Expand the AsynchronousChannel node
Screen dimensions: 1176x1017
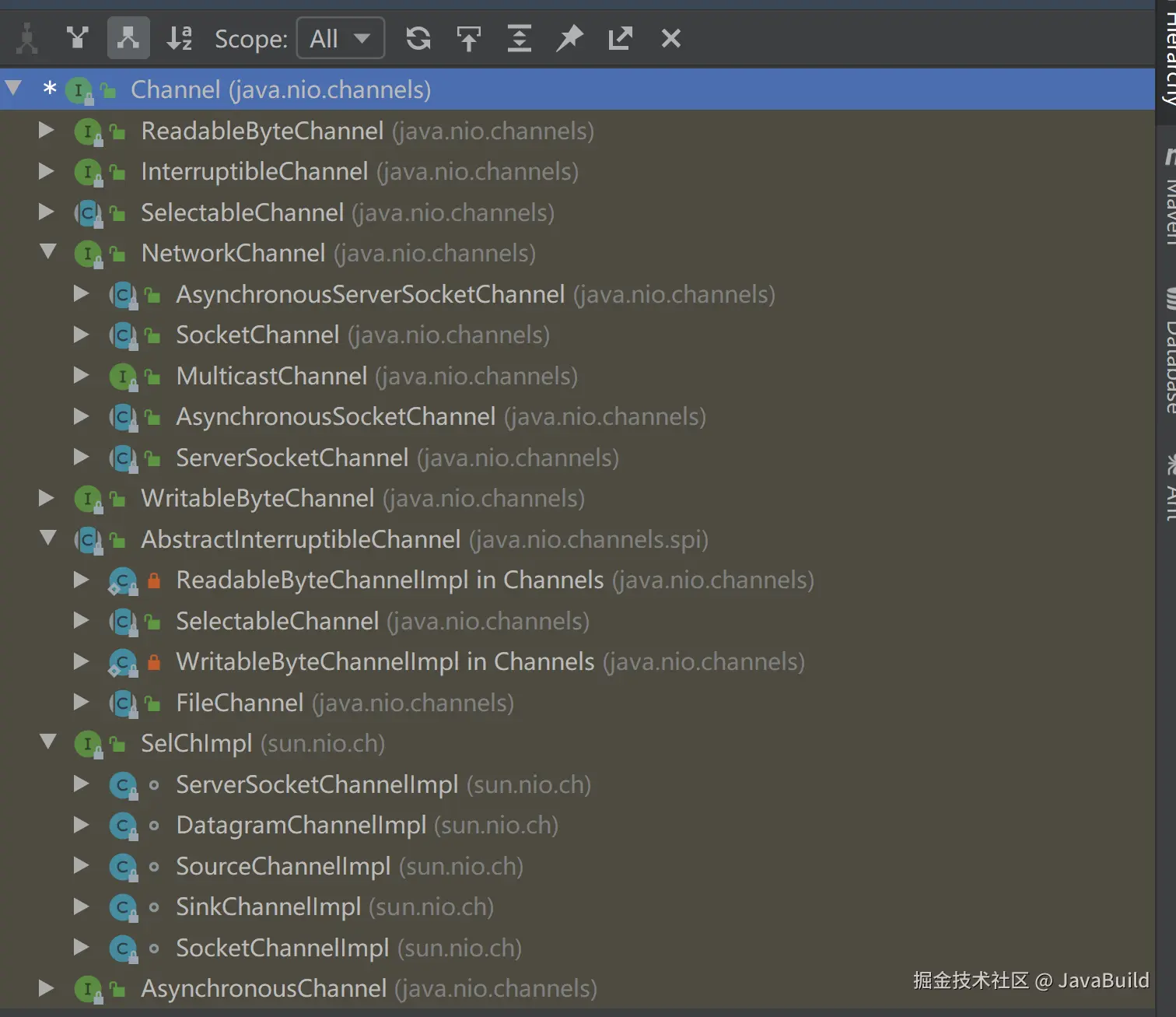point(47,987)
